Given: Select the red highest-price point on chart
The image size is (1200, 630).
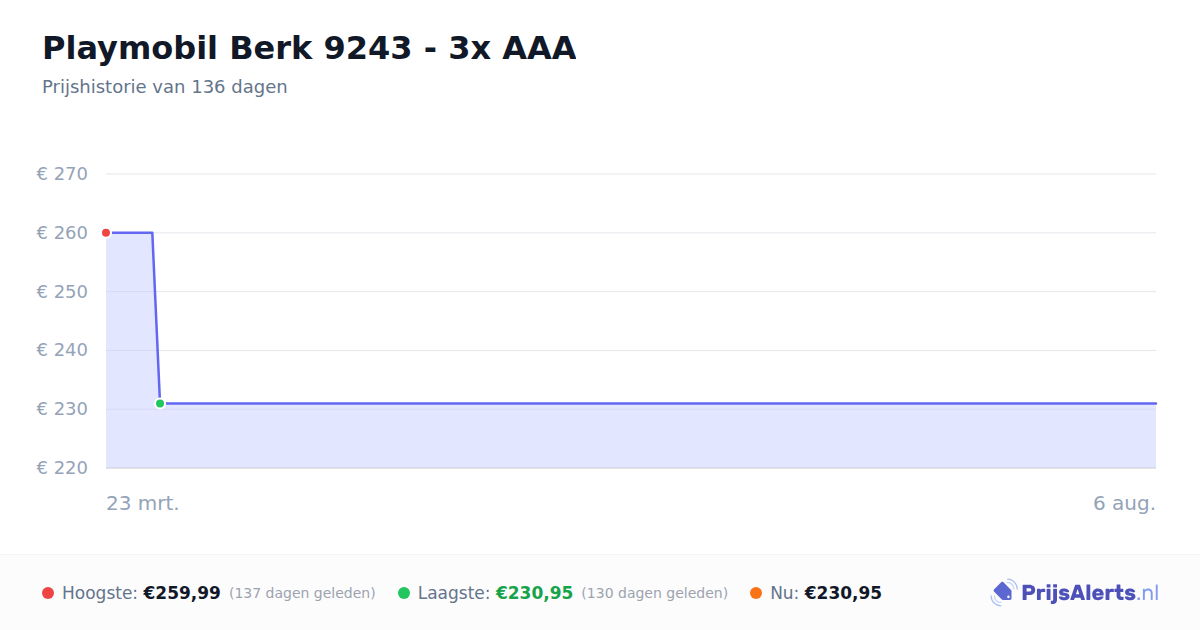Looking at the screenshot, I should 106,233.
